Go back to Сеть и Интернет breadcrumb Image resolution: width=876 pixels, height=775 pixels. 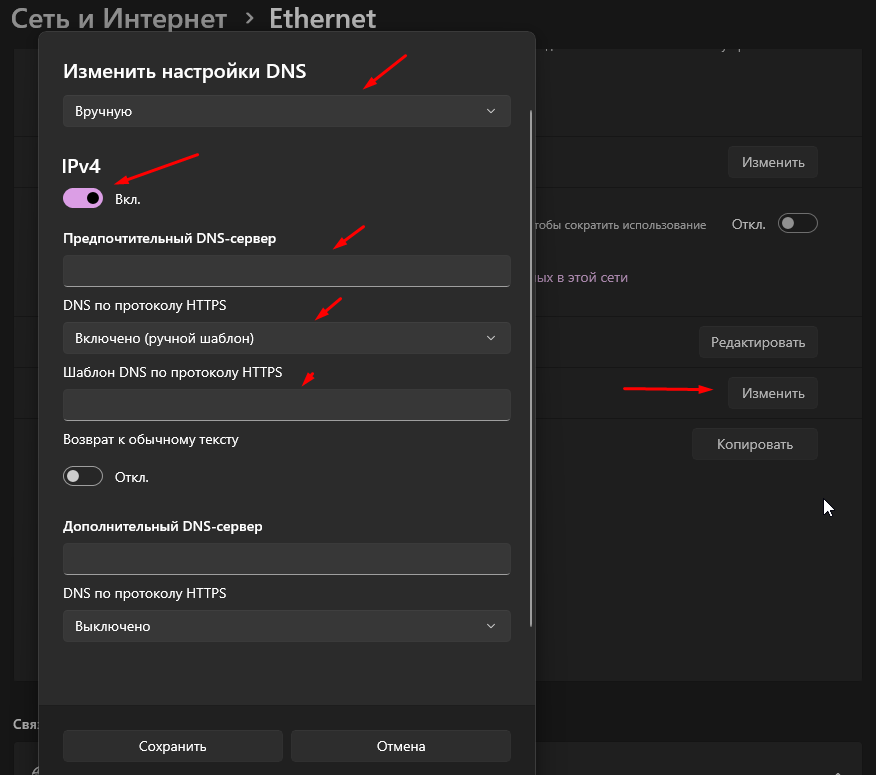pyautogui.click(x=118, y=18)
